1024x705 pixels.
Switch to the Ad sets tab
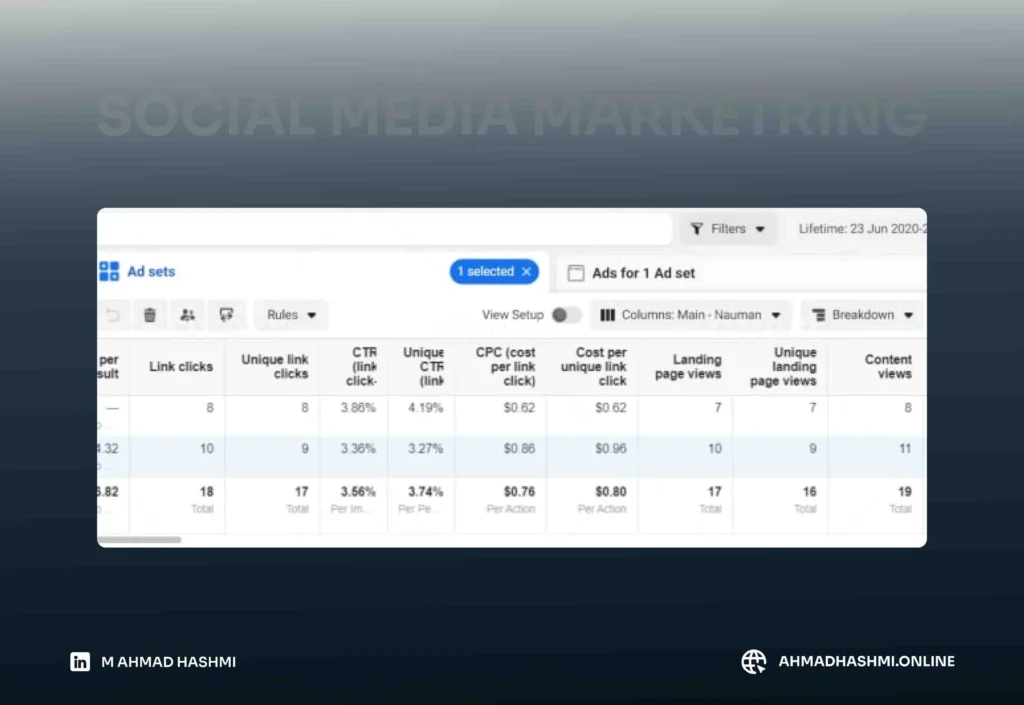pos(150,272)
